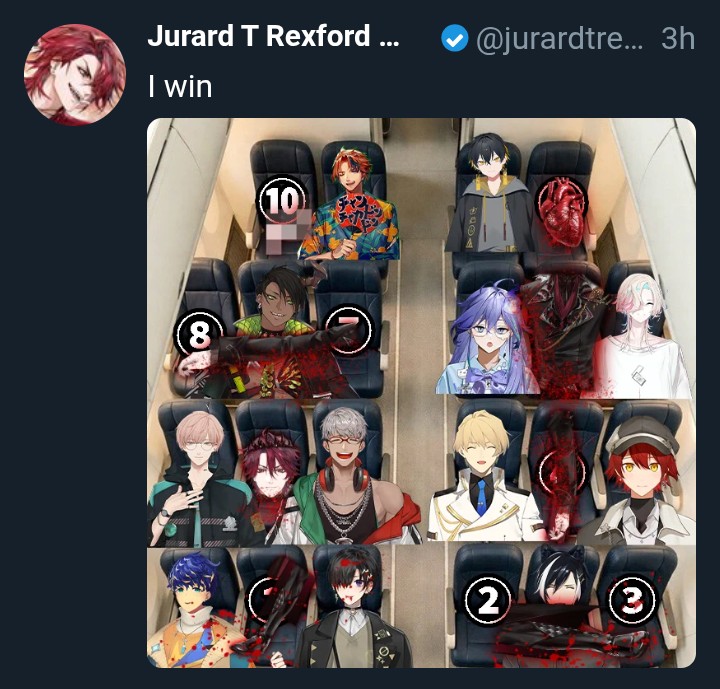Click the @jurardtre... handle
The height and width of the screenshot is (689, 720).
(x=560, y=39)
